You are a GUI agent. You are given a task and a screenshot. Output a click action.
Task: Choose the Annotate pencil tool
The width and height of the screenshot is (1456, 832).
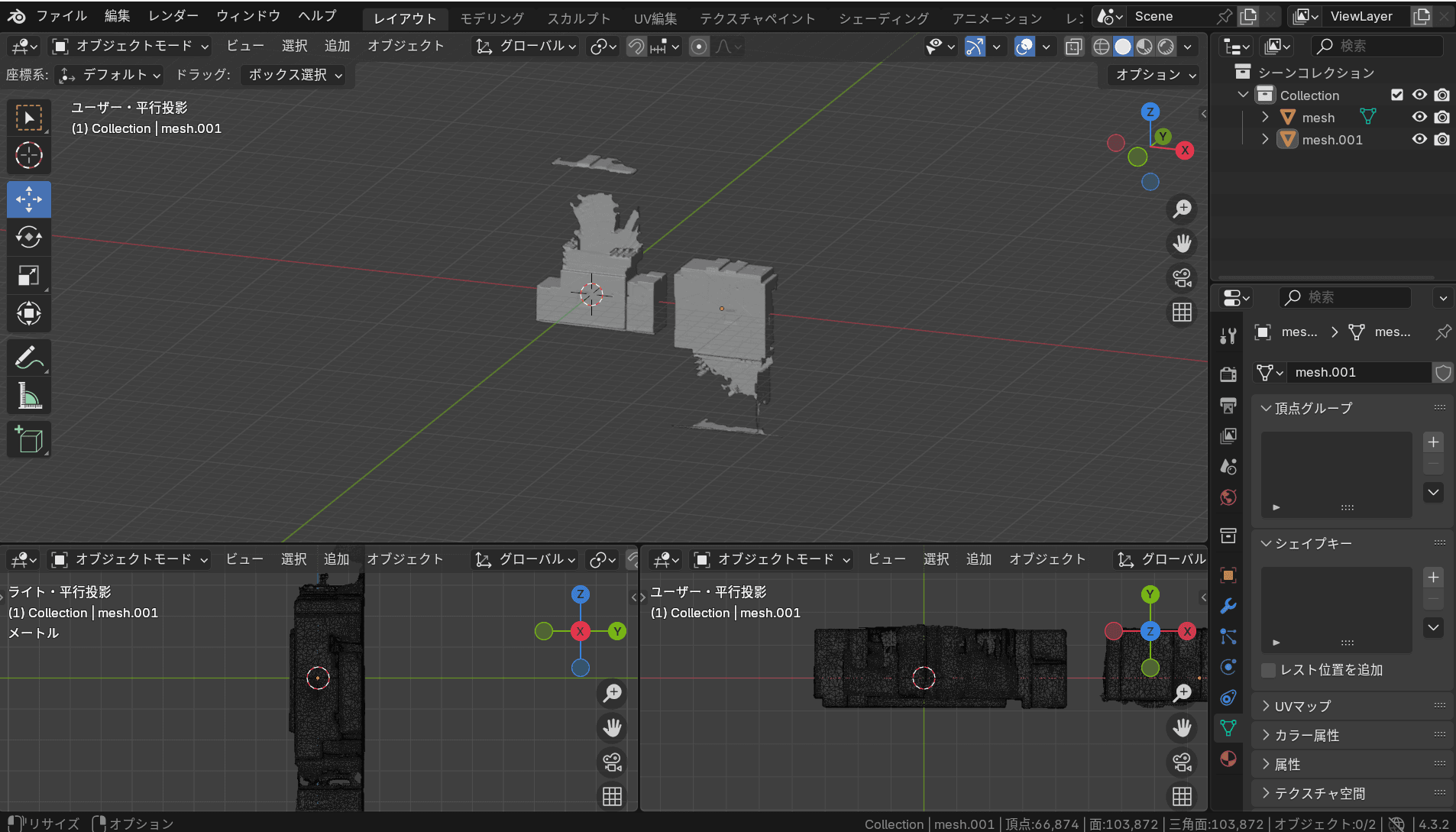tap(29, 358)
